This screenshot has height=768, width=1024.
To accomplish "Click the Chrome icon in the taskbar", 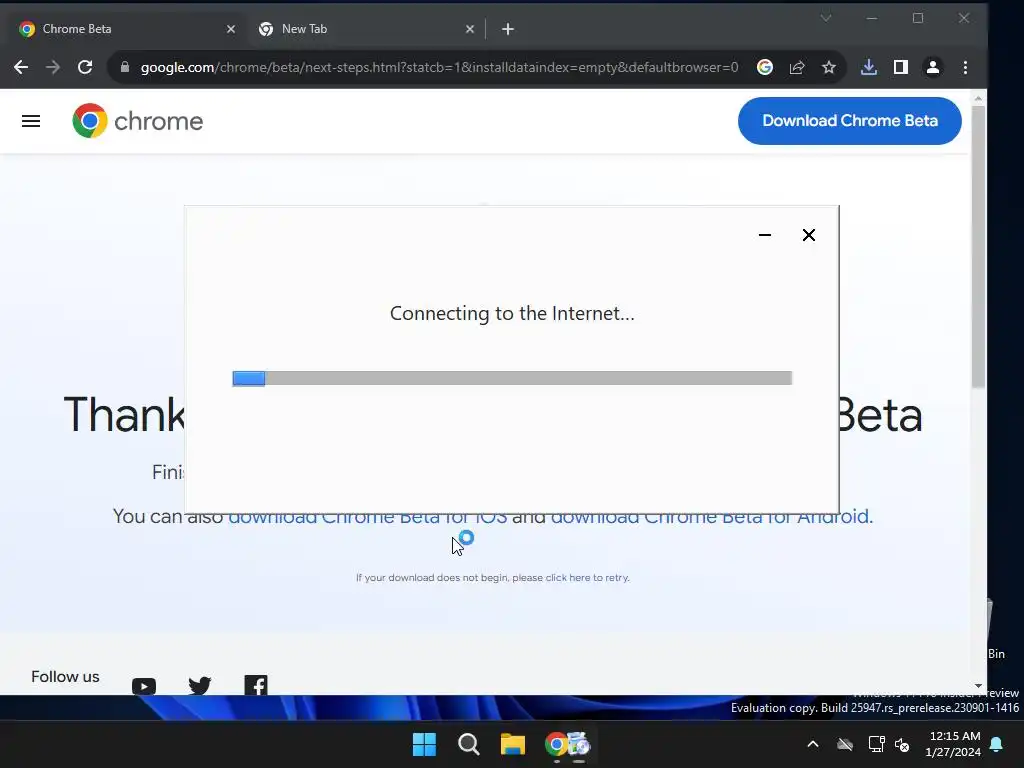I will [556, 744].
